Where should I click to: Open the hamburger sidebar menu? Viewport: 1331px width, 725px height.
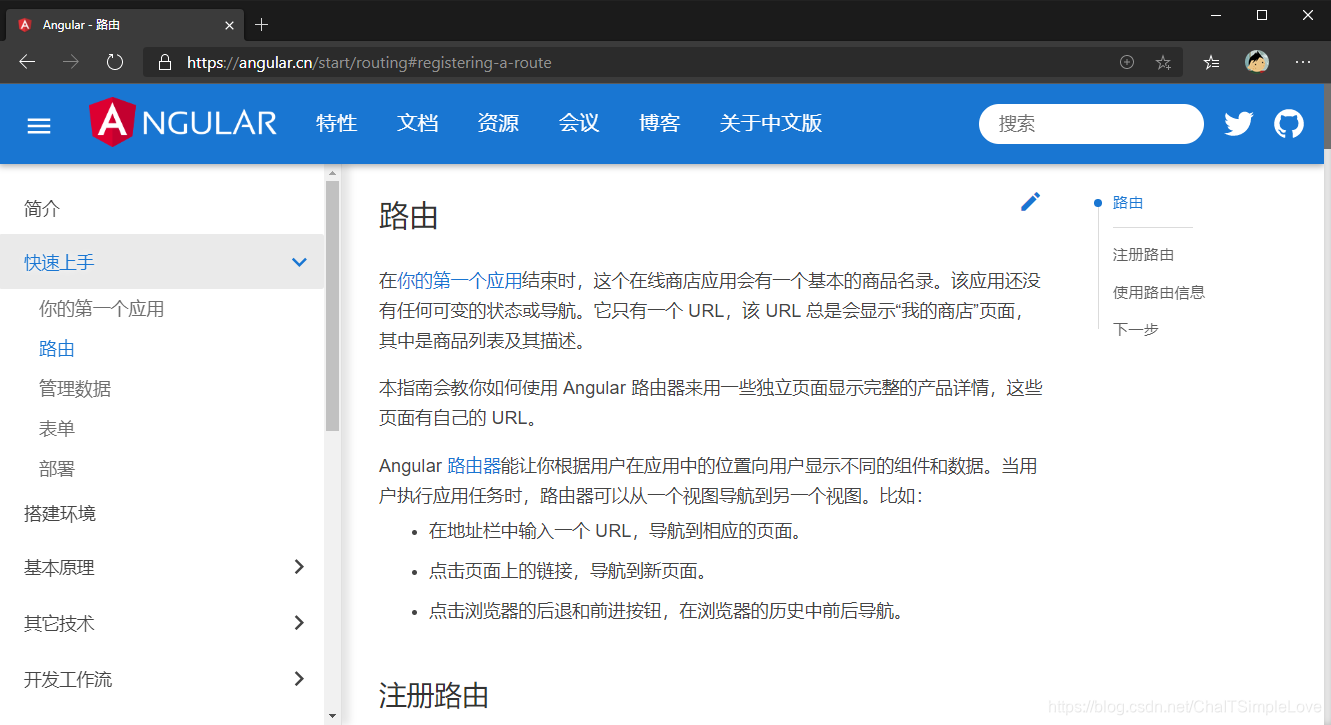pos(39,125)
